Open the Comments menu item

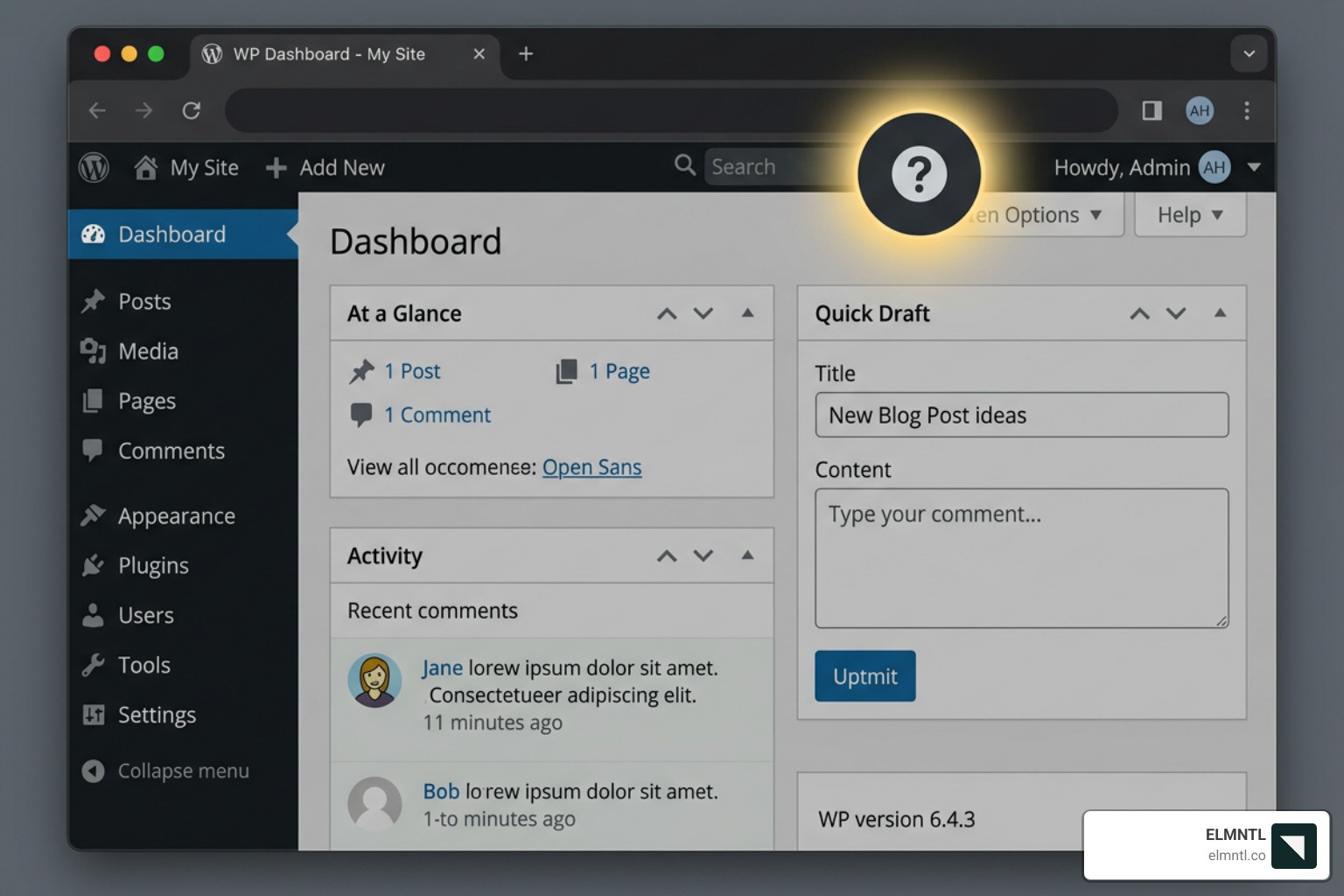pyautogui.click(x=171, y=451)
